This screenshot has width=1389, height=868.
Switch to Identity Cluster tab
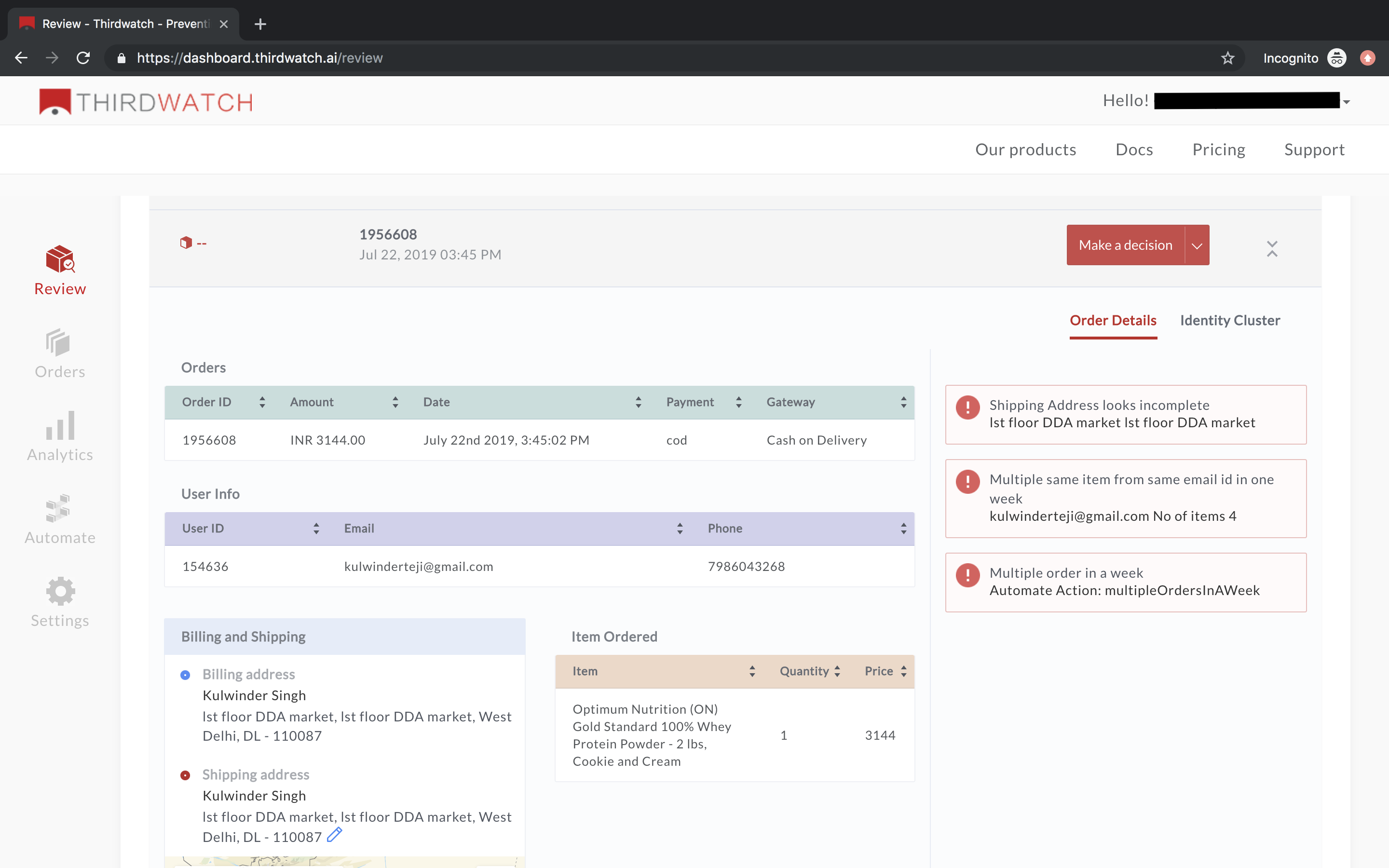click(x=1229, y=320)
